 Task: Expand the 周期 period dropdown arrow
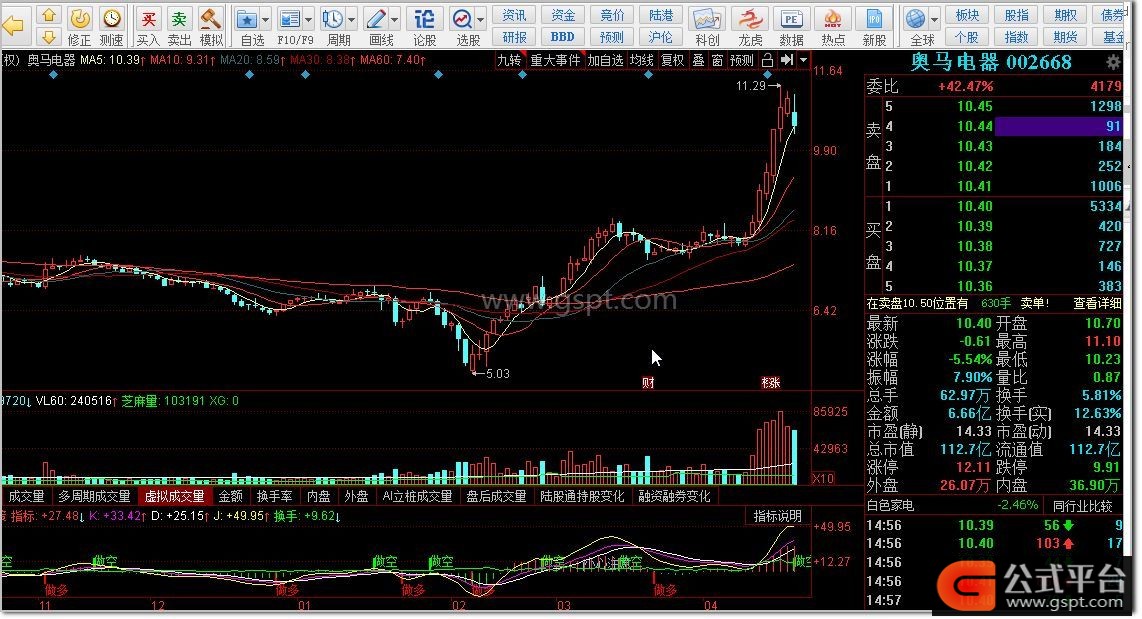click(351, 20)
